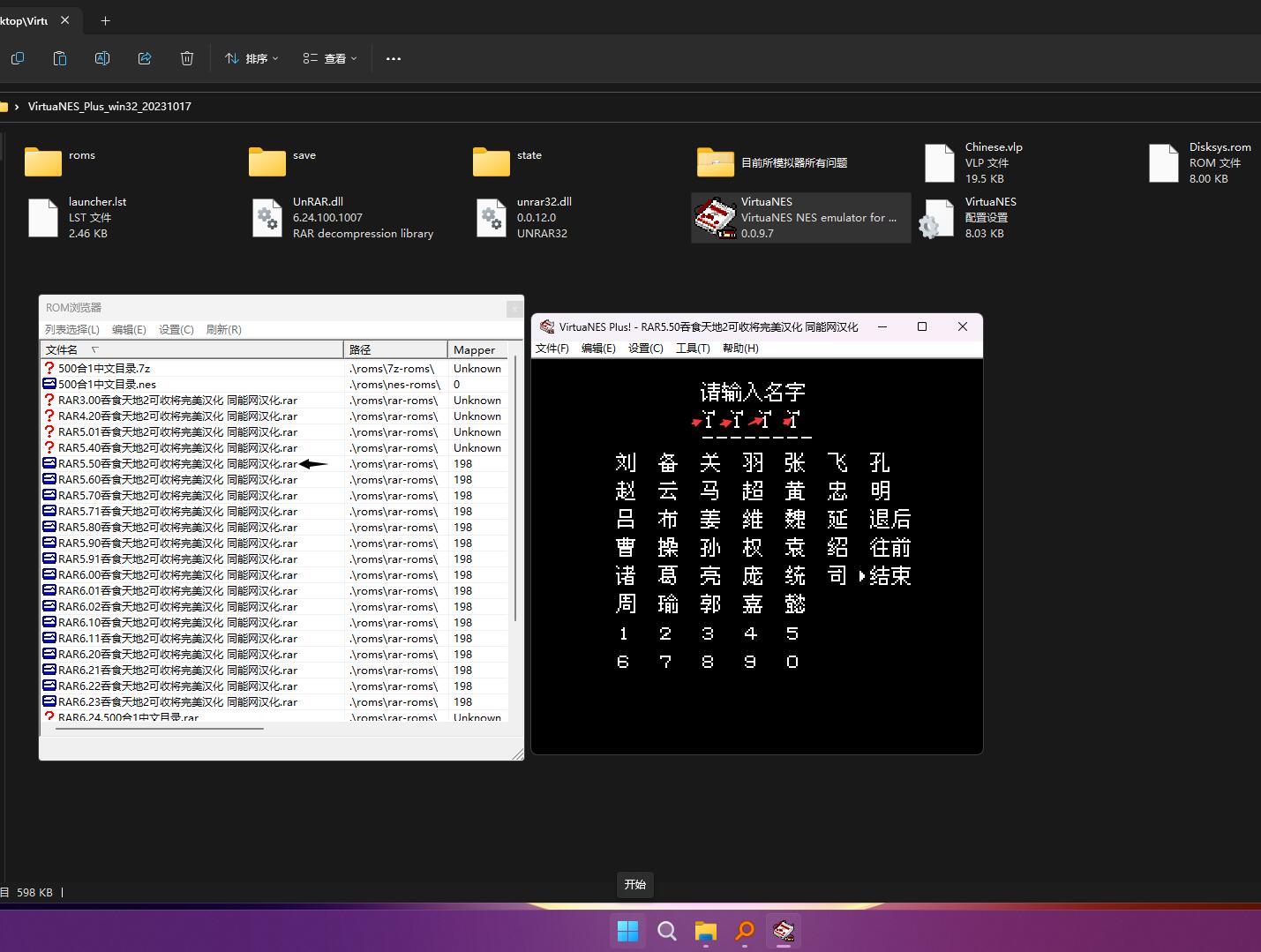Open the 查看 view dropdown
Viewport: 1261px width, 952px height.
(330, 58)
